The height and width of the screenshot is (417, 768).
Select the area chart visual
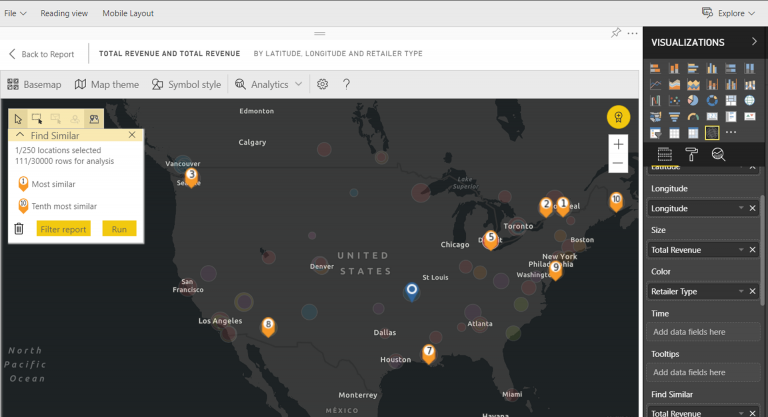674,85
